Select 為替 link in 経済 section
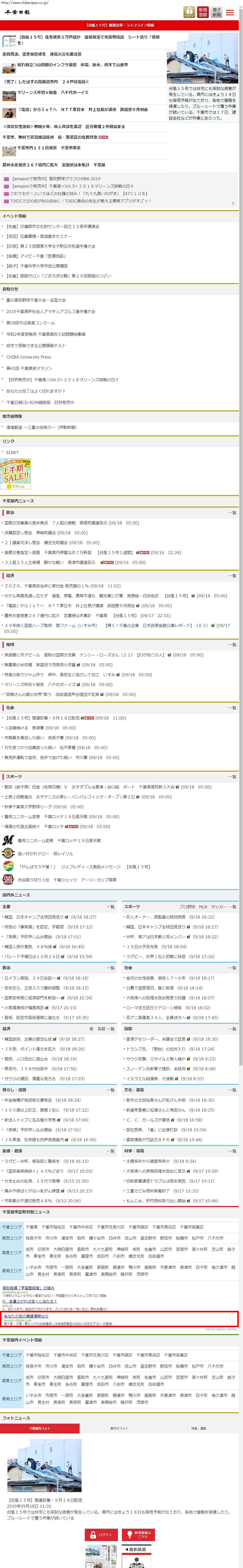The width and height of the screenshot is (243, 1568). 101,1029
